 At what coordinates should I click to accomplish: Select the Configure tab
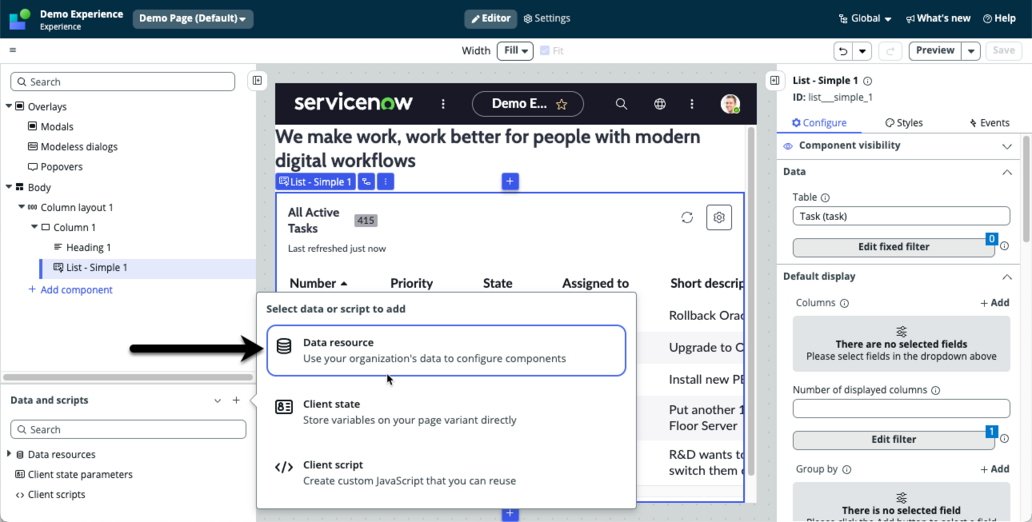pyautogui.click(x=819, y=122)
